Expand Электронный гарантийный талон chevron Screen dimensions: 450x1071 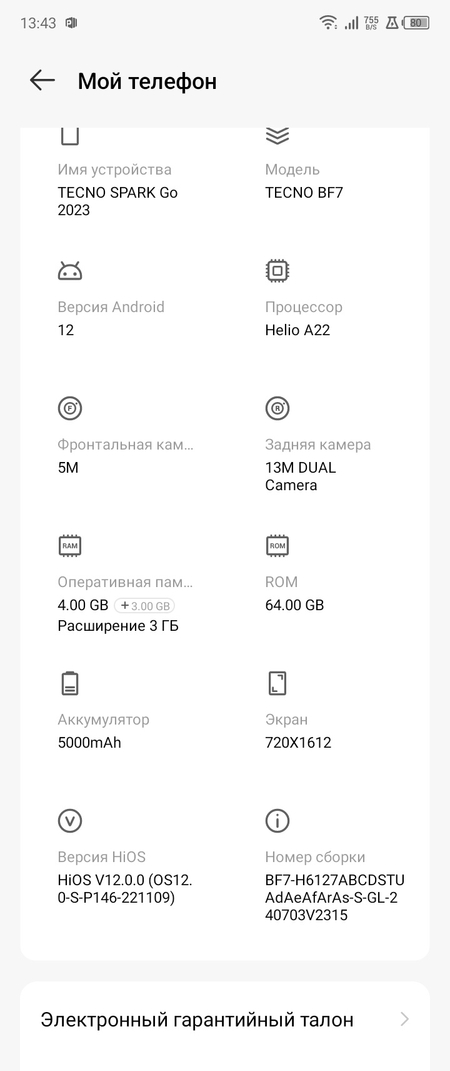click(x=405, y=1020)
